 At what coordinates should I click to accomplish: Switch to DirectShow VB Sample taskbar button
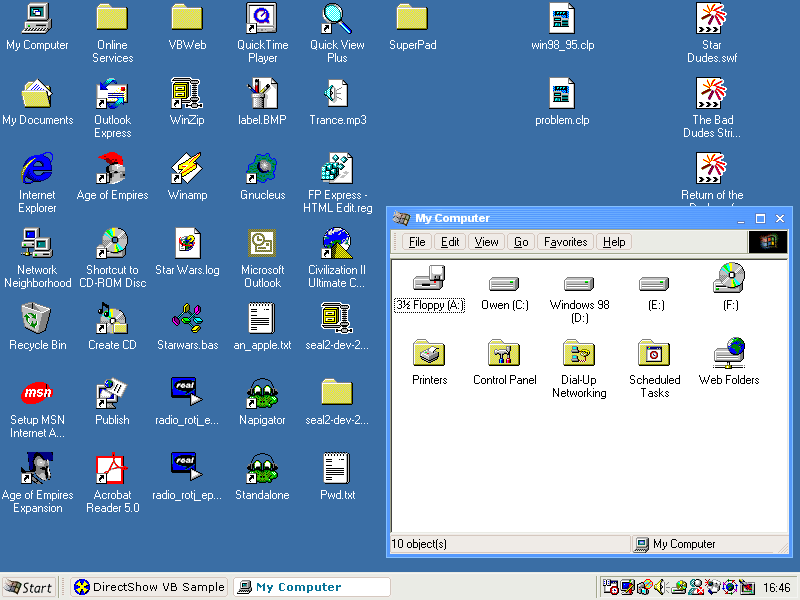tap(150, 587)
